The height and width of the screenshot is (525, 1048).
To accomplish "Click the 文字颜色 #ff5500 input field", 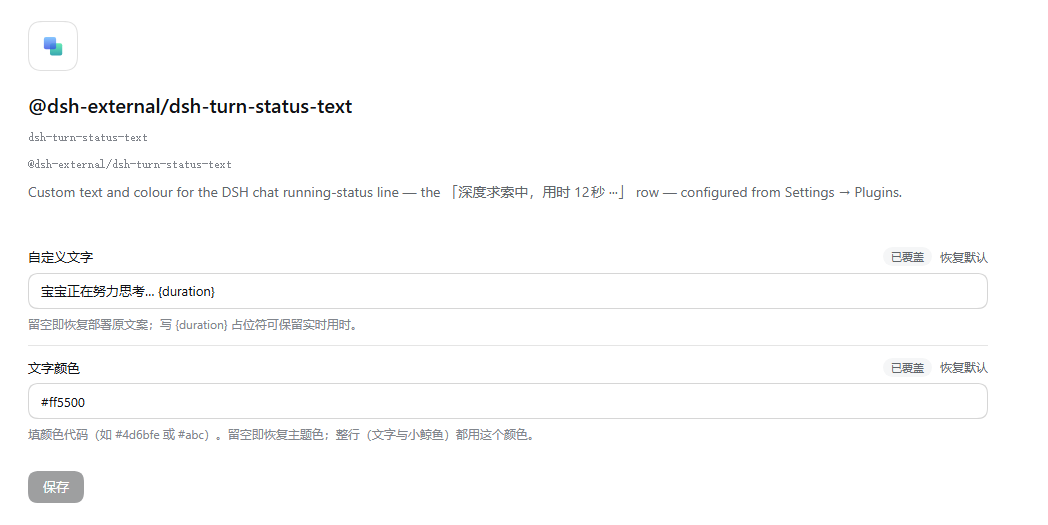I will (507, 401).
